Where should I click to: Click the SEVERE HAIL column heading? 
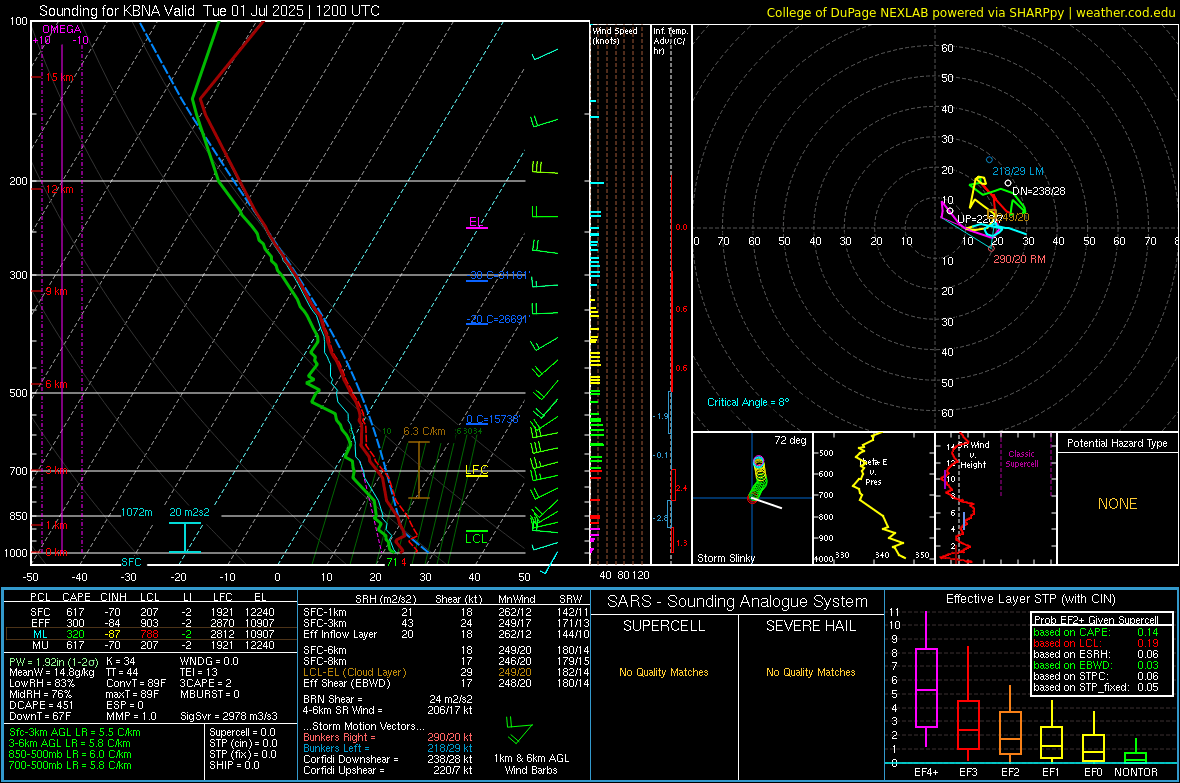tap(810, 626)
